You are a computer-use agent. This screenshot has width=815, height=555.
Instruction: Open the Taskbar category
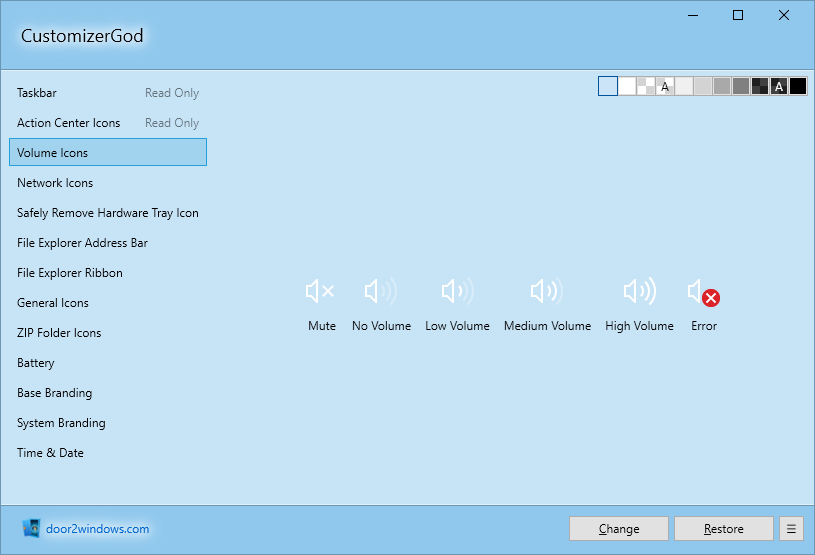click(x=108, y=92)
